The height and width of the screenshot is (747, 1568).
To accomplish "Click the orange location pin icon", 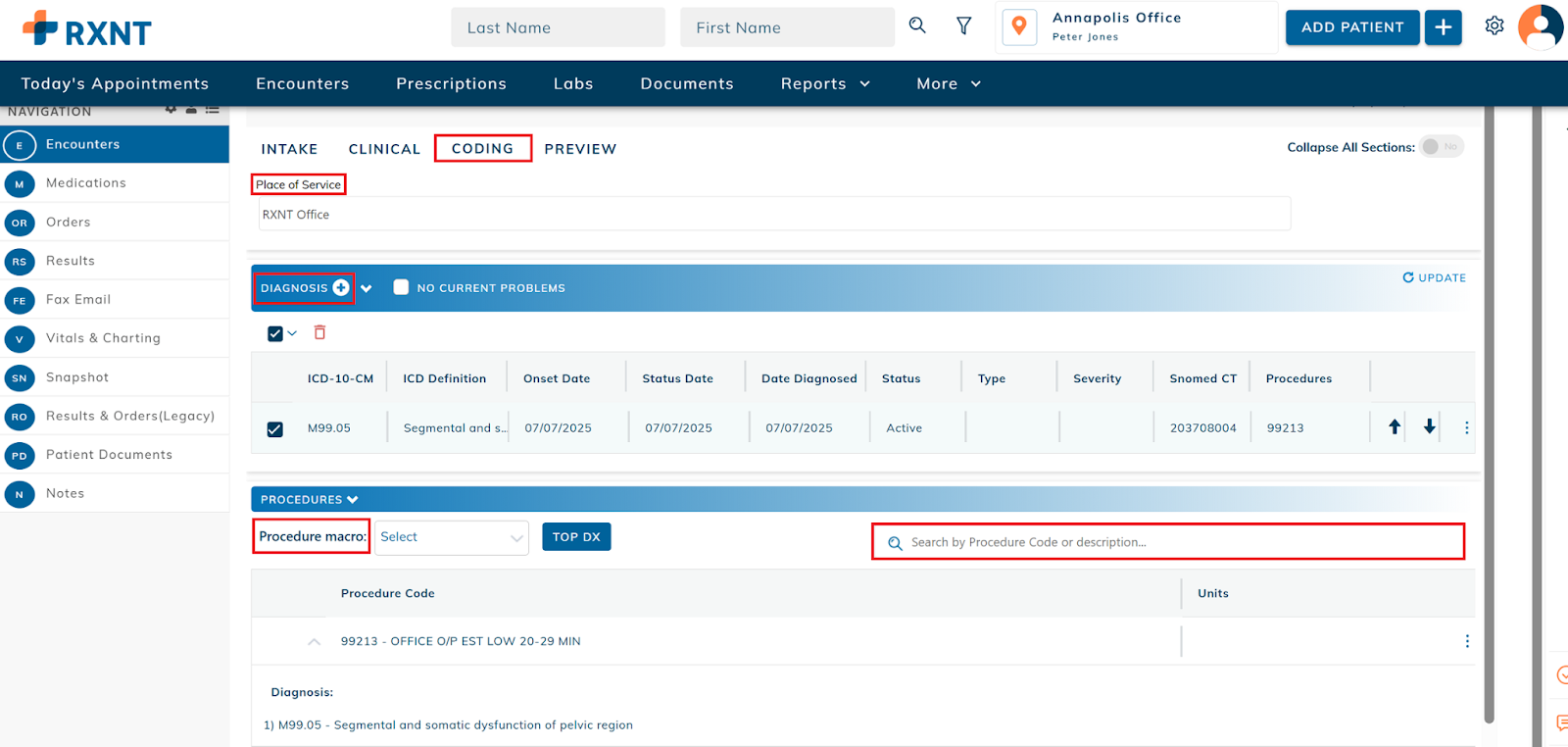I will pos(1019,26).
